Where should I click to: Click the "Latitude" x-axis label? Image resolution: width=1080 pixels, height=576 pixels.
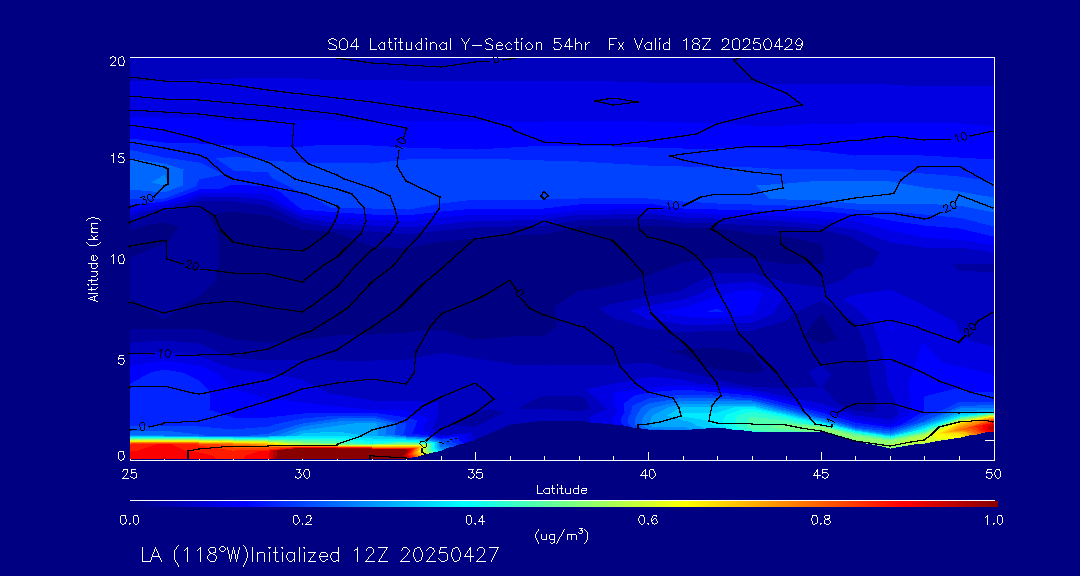[x=562, y=491]
